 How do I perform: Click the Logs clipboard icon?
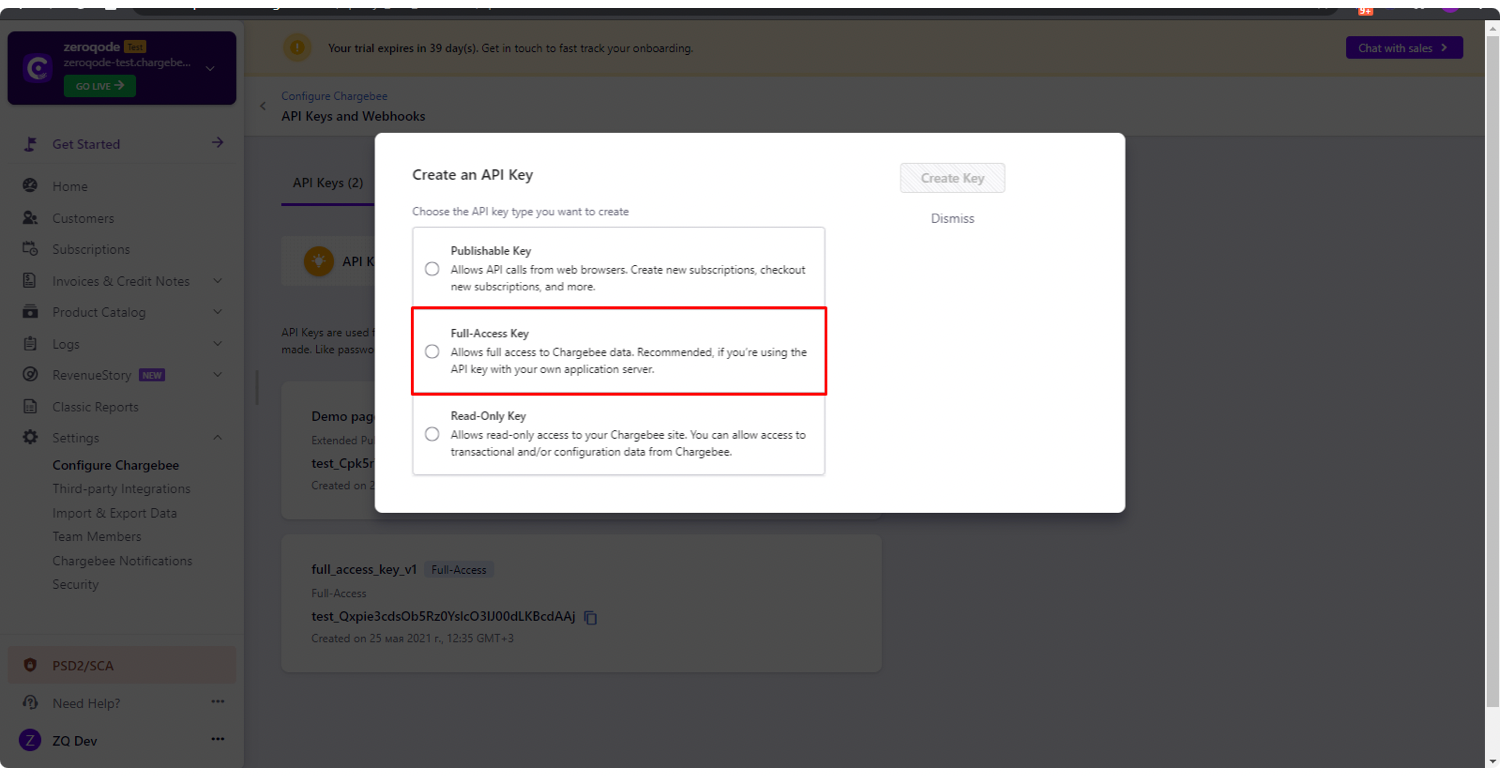click(30, 344)
